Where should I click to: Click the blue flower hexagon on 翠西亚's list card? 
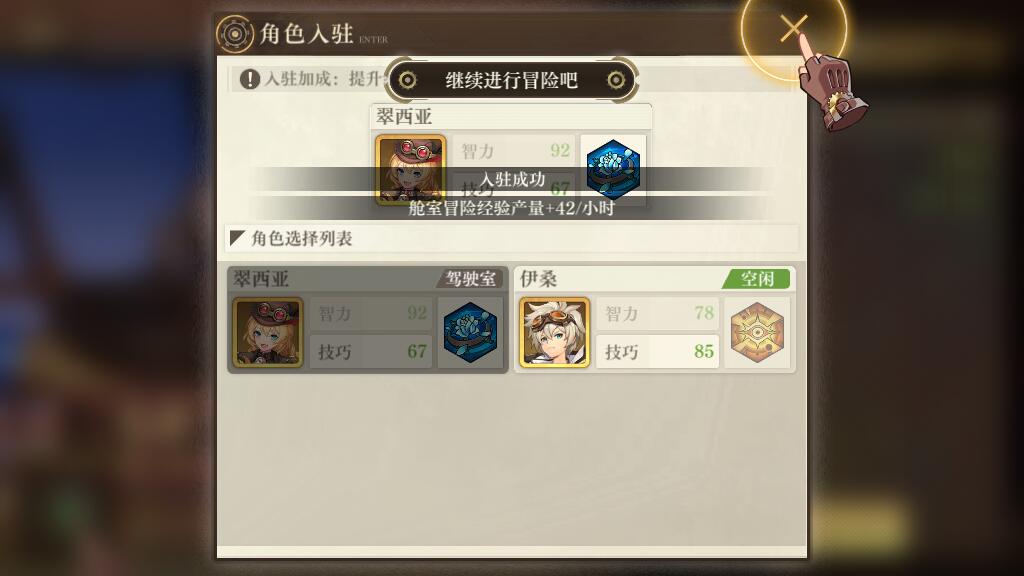[470, 332]
